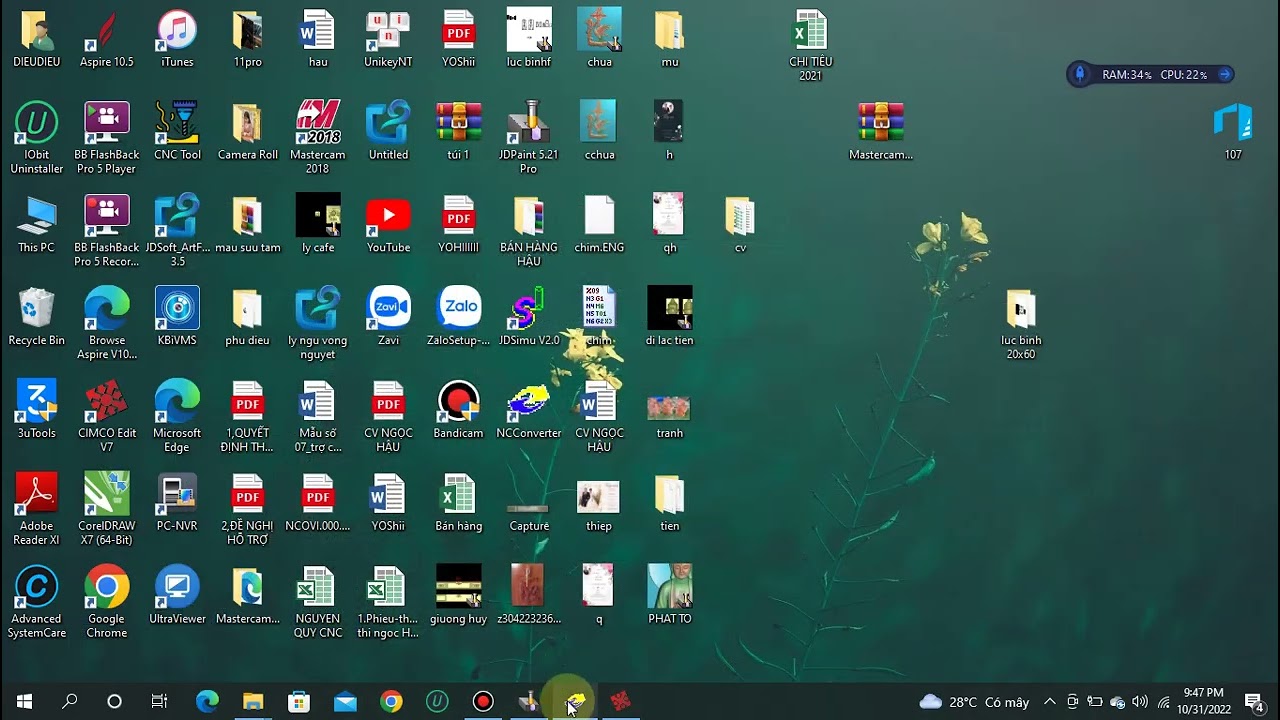Launch IObit Uninstaller shortcut
1280x720 pixels.
36,138
